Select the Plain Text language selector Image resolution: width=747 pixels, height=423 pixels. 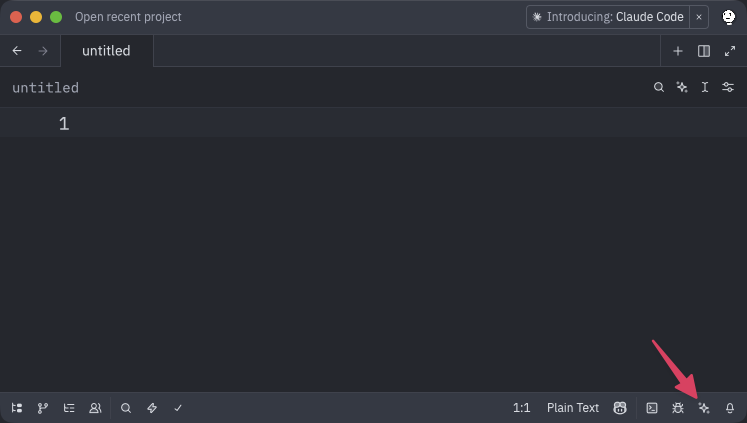pos(573,408)
